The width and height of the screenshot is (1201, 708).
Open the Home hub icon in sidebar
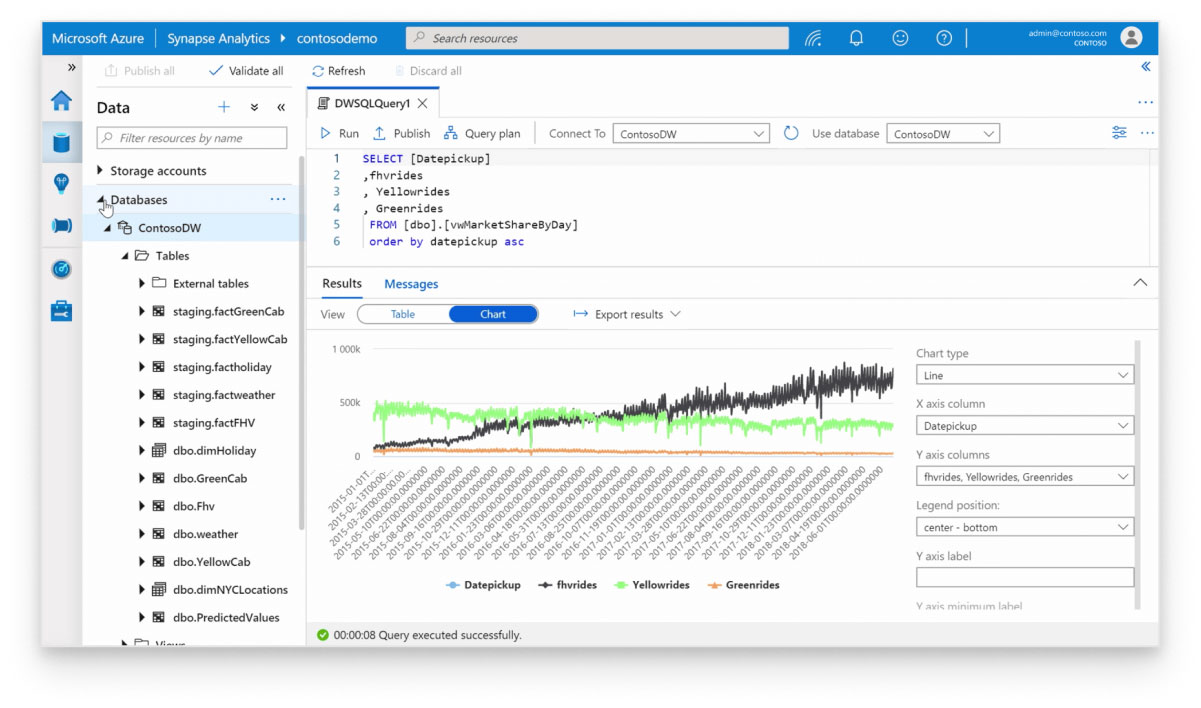click(62, 101)
